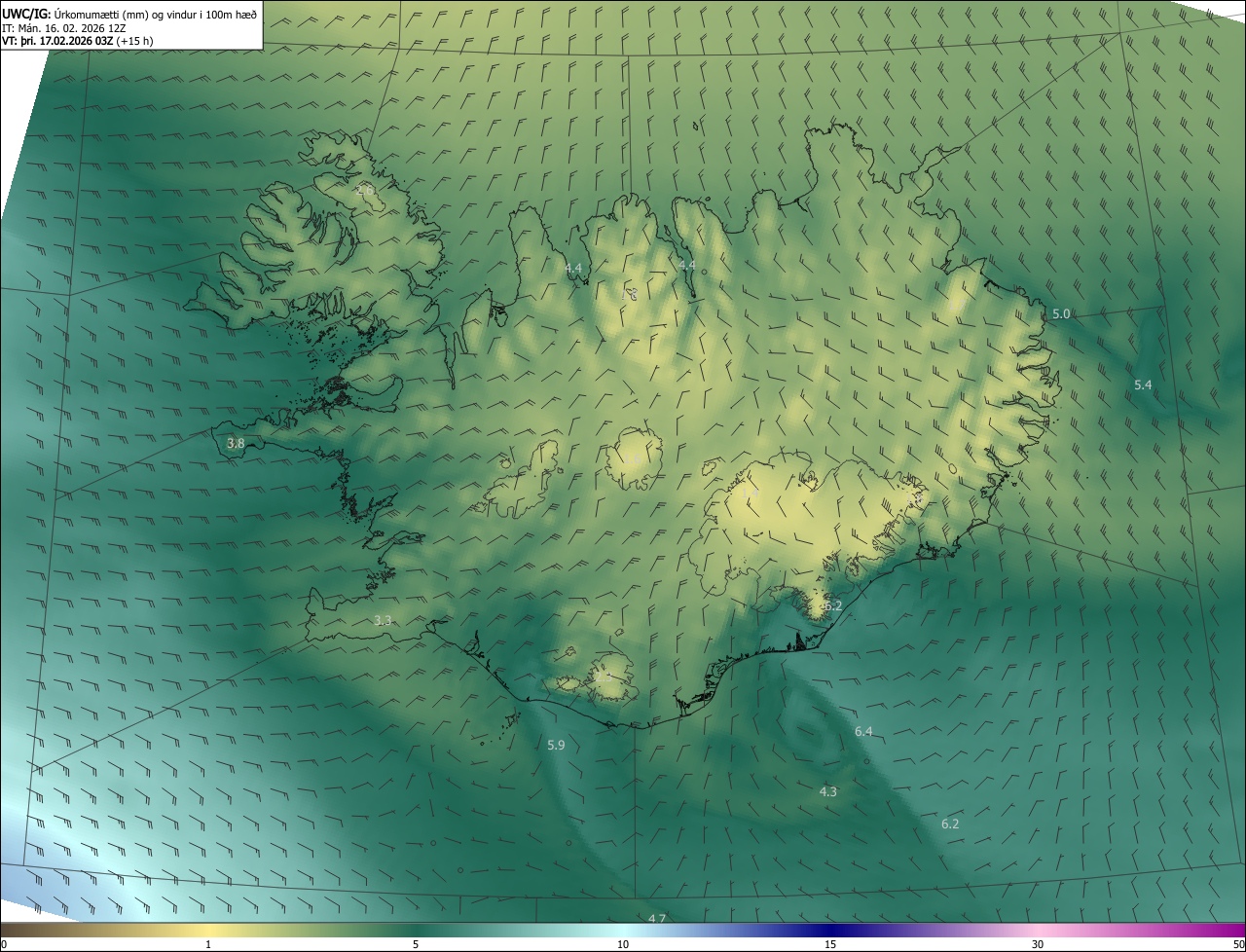Click the "10" tick label on the scale
Image resolution: width=1246 pixels, height=952 pixels.
[623, 944]
